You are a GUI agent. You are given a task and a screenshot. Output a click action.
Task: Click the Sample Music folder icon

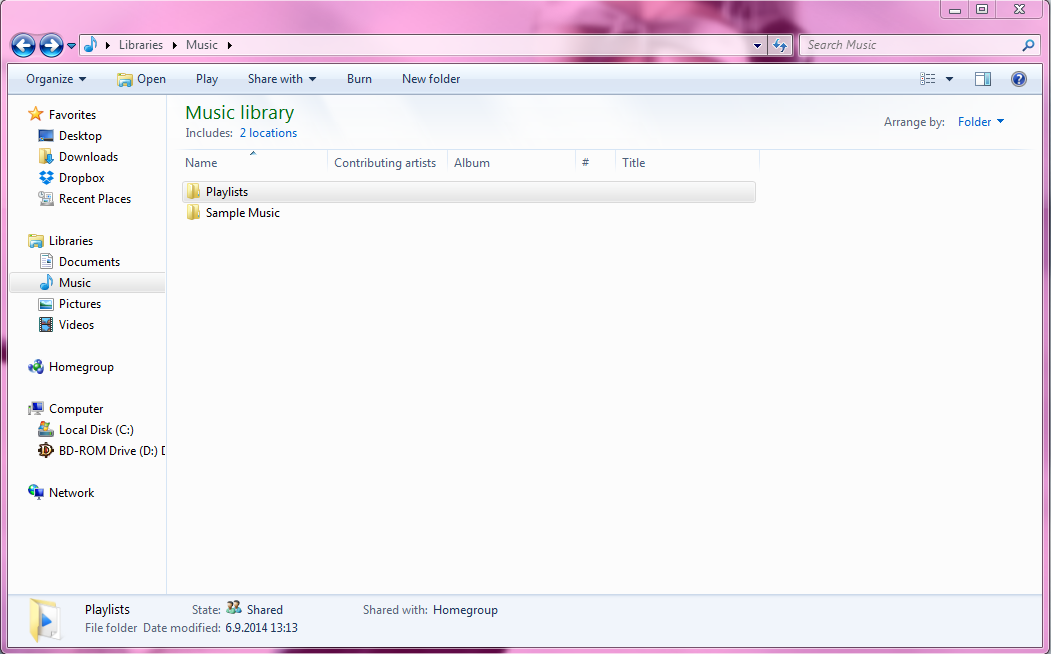click(x=193, y=212)
